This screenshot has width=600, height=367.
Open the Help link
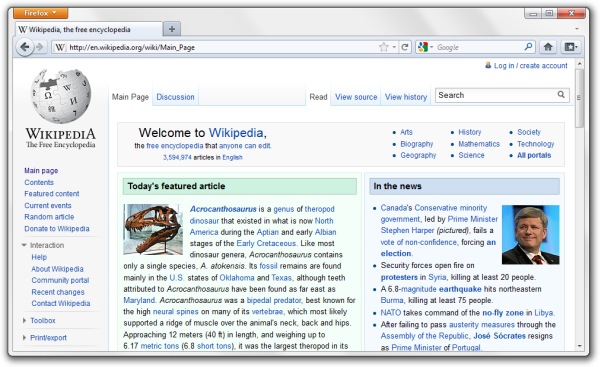(39, 257)
